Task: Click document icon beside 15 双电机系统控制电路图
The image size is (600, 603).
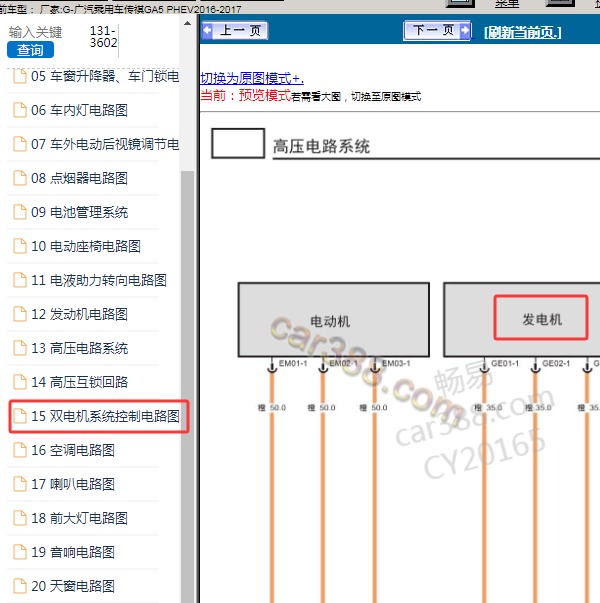Action: click(x=20, y=416)
